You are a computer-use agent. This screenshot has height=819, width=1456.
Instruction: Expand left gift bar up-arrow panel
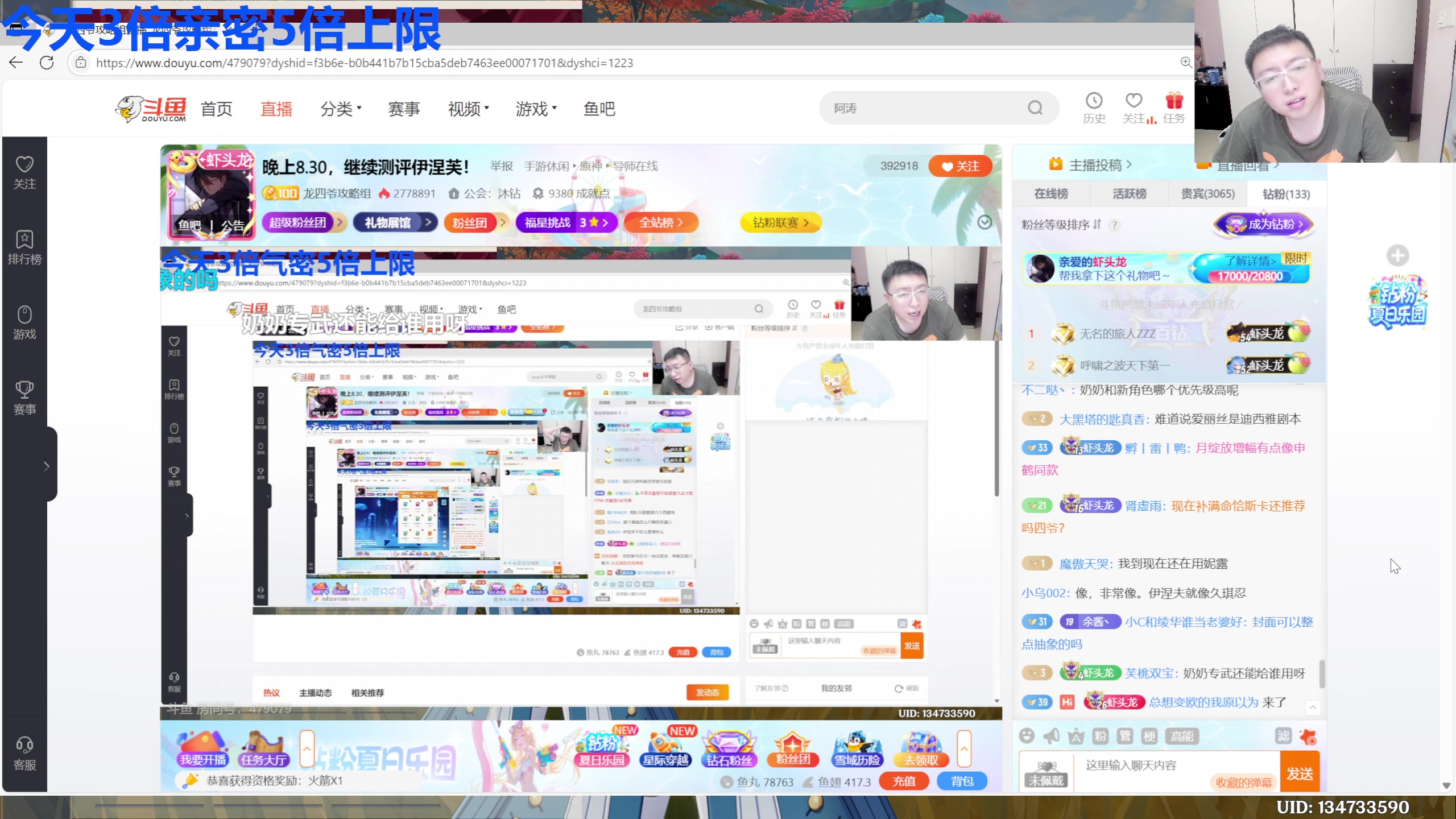tap(307, 748)
